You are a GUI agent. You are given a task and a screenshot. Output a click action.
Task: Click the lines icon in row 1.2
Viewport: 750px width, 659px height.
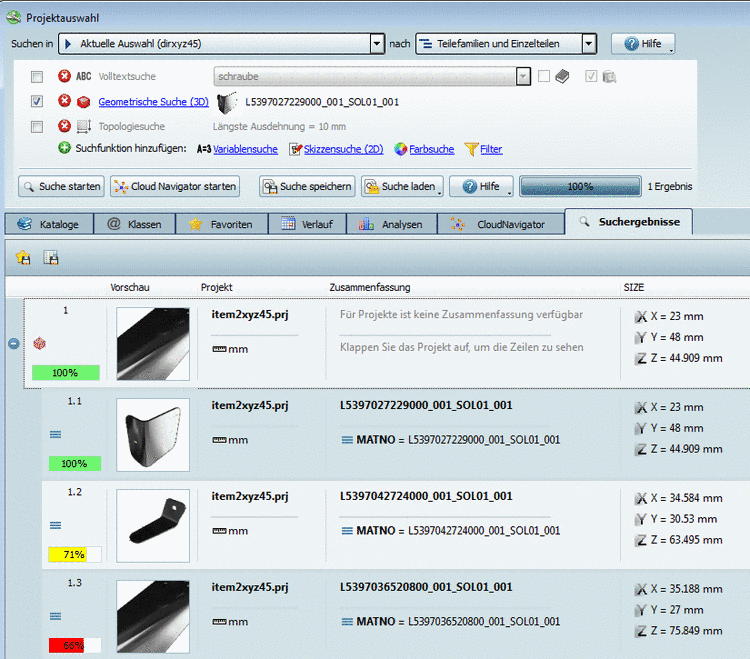point(55,525)
